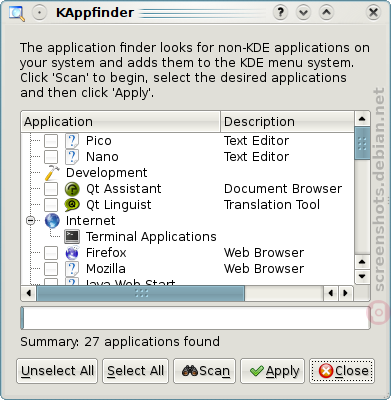Click the Pico question mark icon
Viewport: 391px width, 400px height.
[x=72, y=141]
